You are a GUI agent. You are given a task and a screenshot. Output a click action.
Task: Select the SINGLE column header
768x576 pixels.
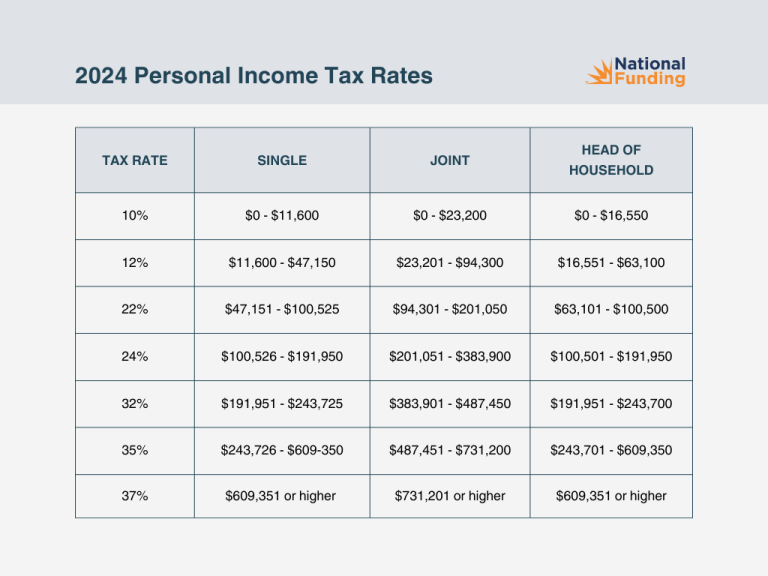point(282,160)
